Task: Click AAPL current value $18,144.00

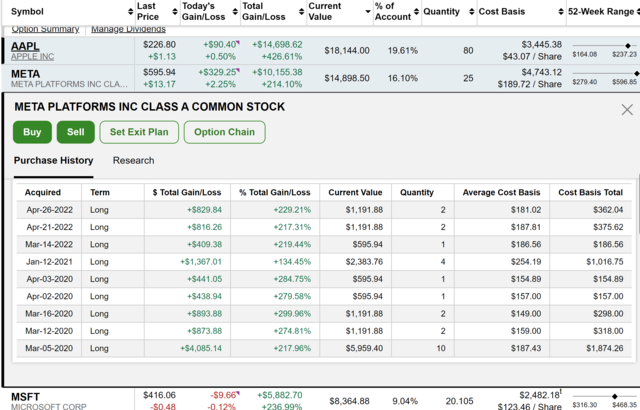Action: coord(347,51)
